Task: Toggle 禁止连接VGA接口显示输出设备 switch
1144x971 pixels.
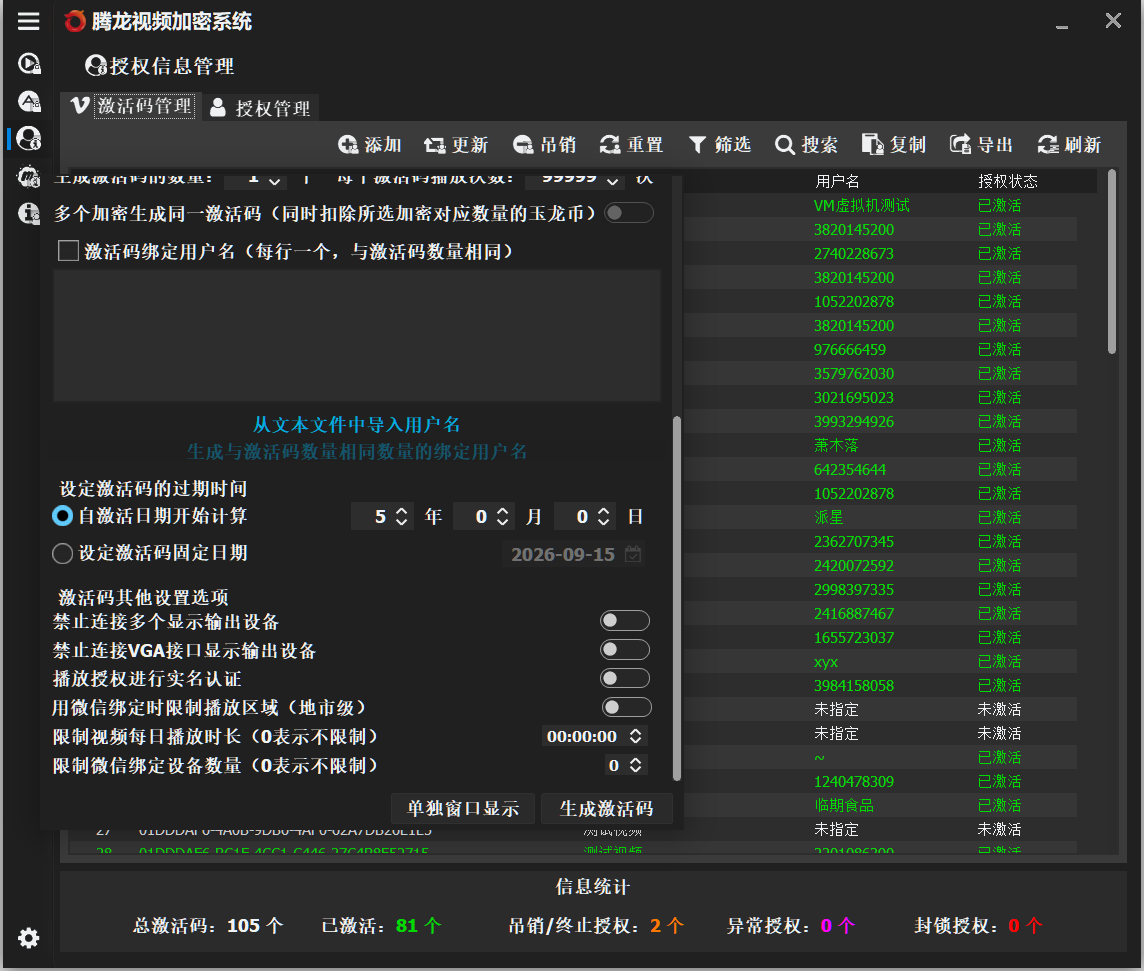Action: click(625, 649)
